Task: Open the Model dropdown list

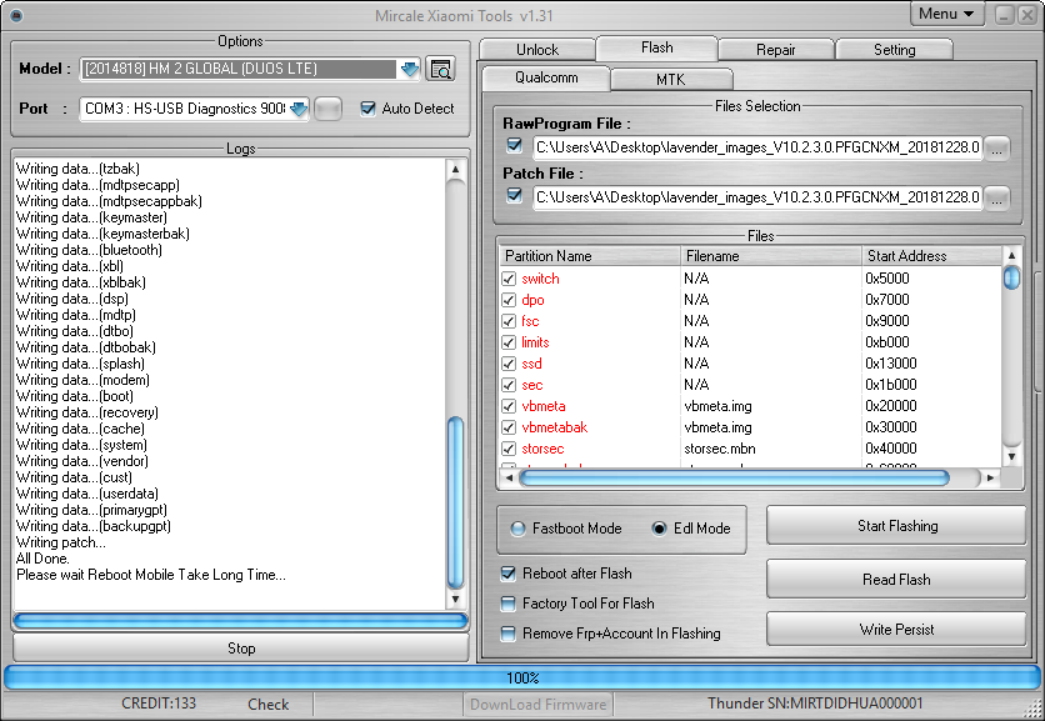Action: click(409, 69)
